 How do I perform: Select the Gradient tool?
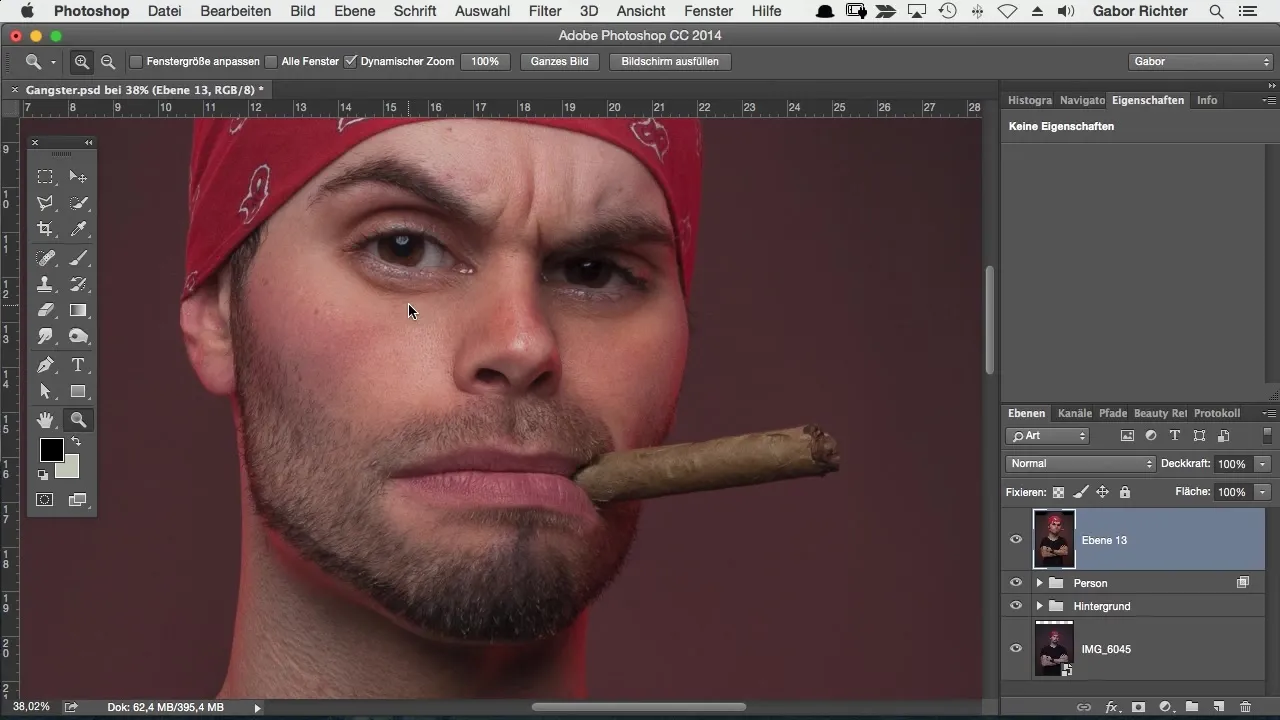pyautogui.click(x=78, y=310)
